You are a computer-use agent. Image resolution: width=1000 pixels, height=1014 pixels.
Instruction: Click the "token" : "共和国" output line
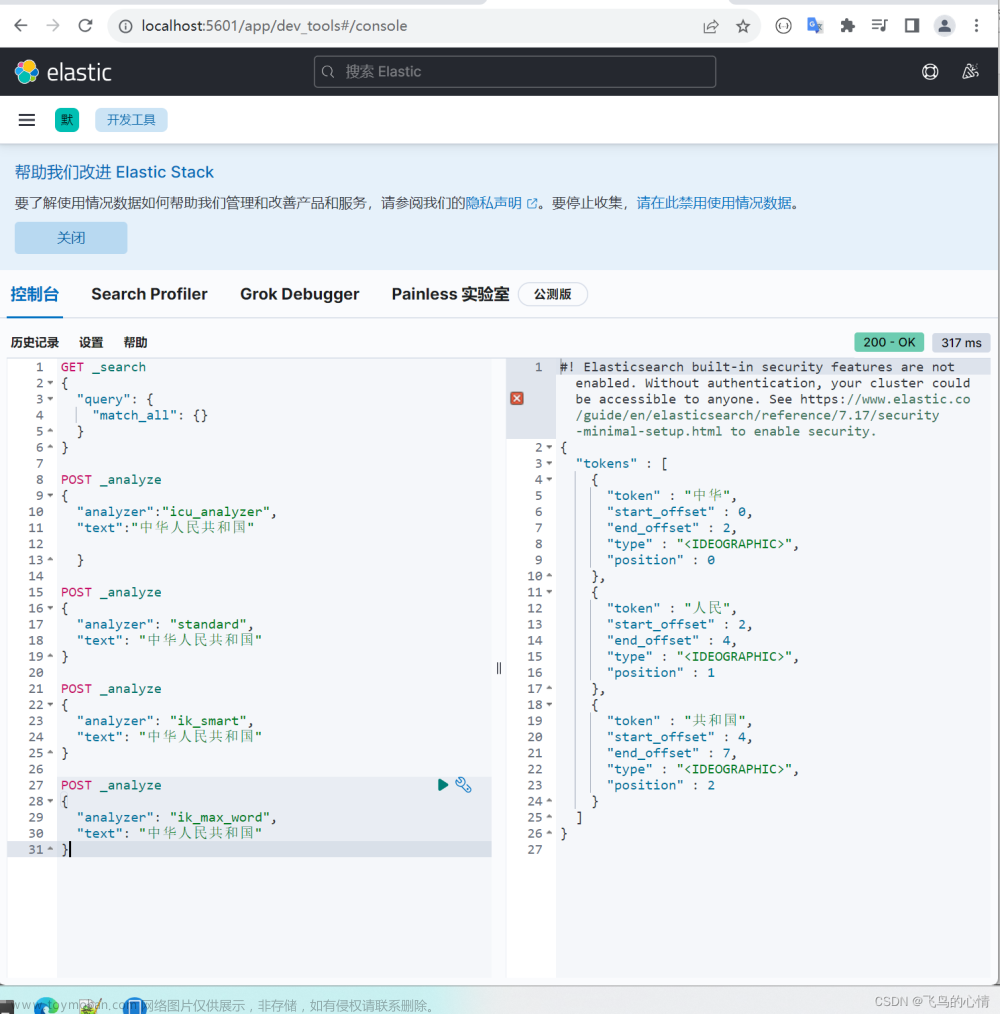coord(679,720)
